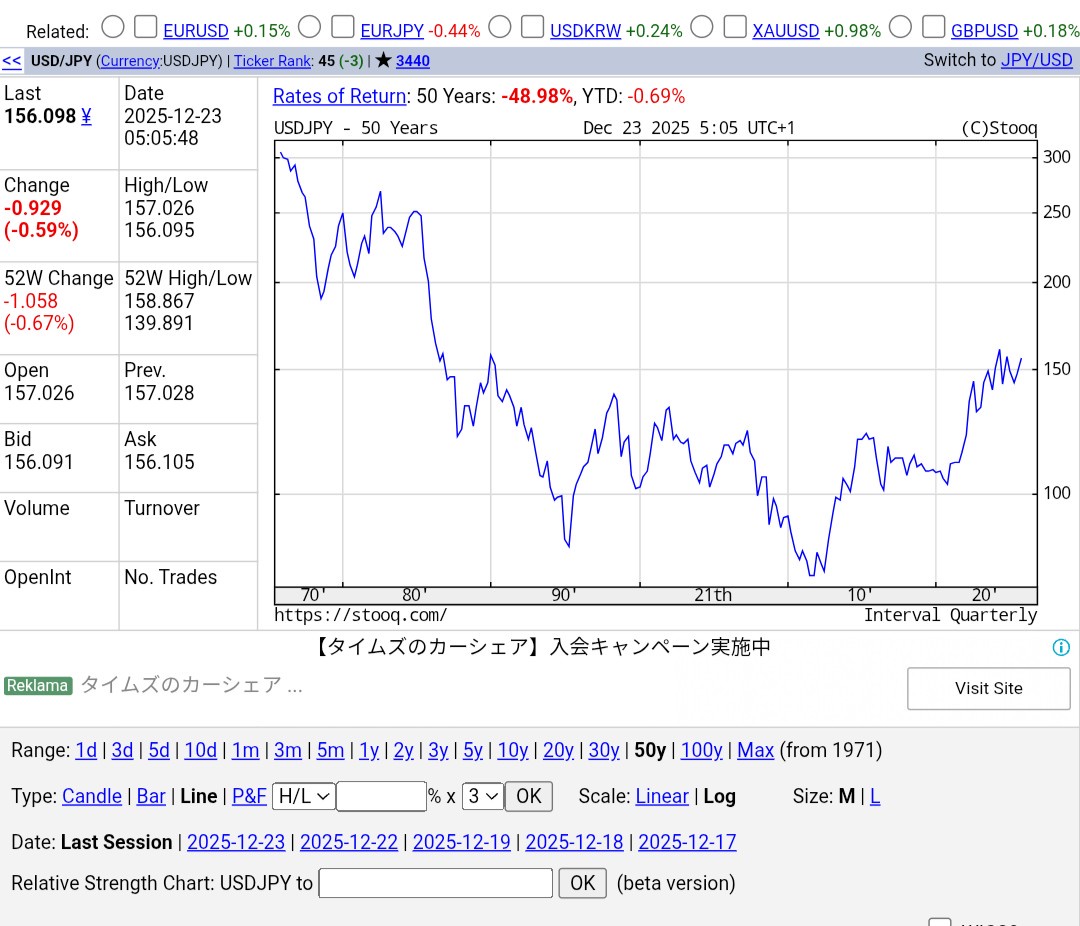The image size is (1080, 926).
Task: Click OK next to the percent field
Action: click(528, 796)
